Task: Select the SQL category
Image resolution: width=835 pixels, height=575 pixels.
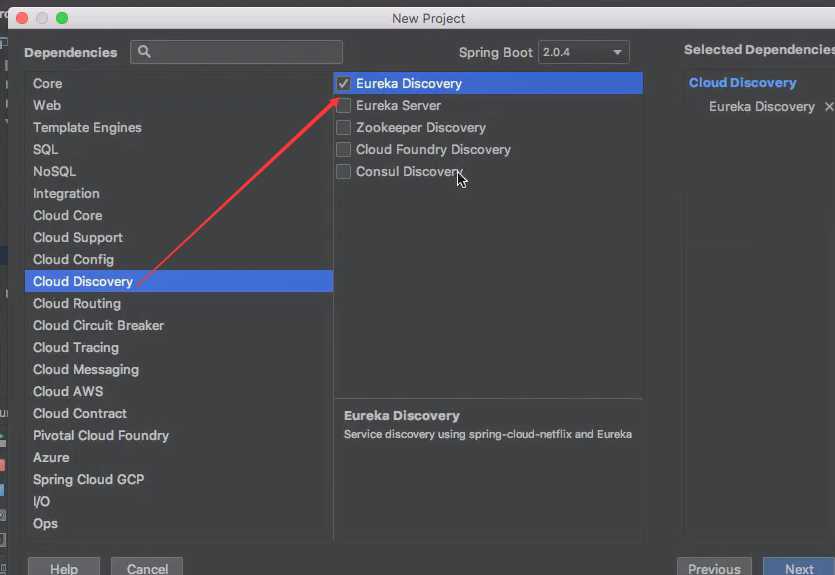Action: click(x=178, y=150)
